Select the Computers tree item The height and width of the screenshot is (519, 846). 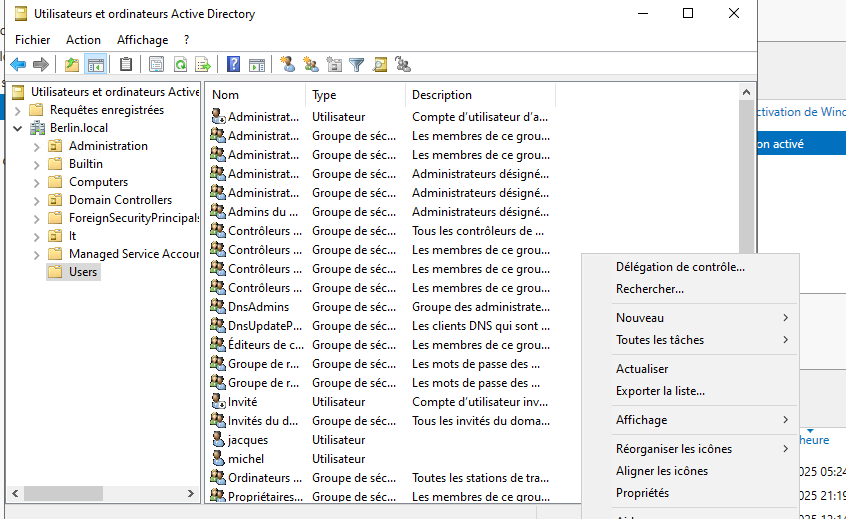pyautogui.click(x=98, y=182)
